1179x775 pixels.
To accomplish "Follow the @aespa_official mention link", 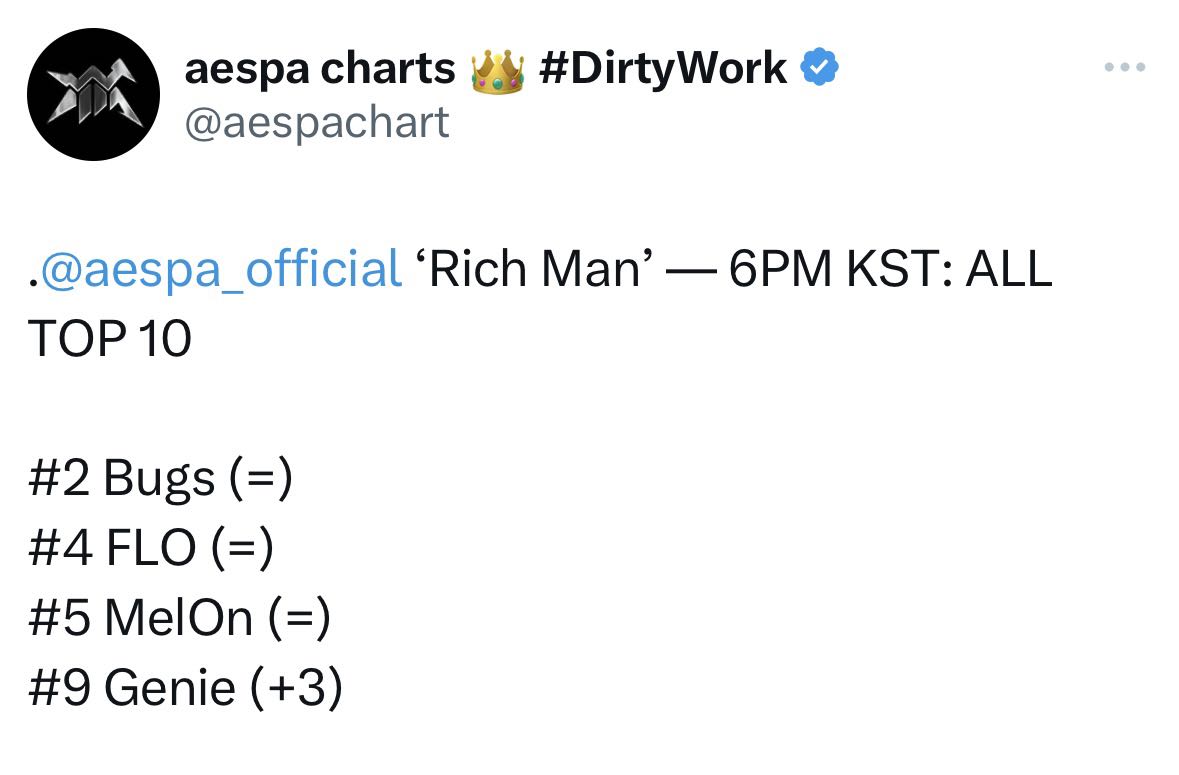I will (220, 269).
